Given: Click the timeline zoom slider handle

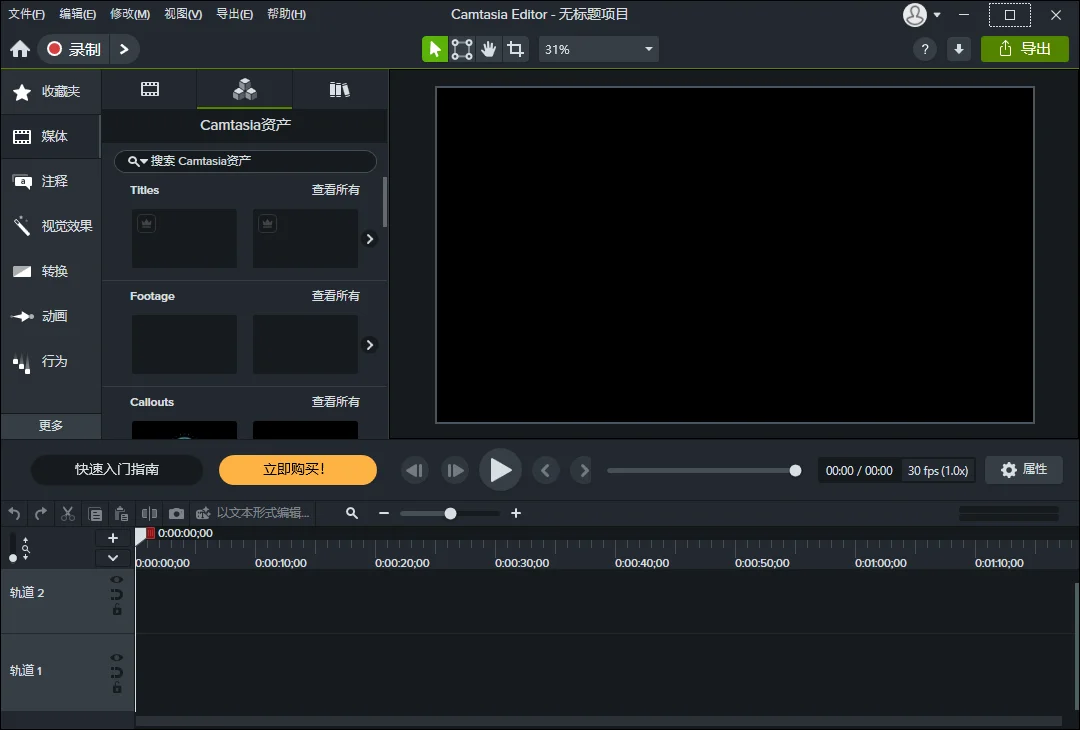Looking at the screenshot, I should pos(450,514).
